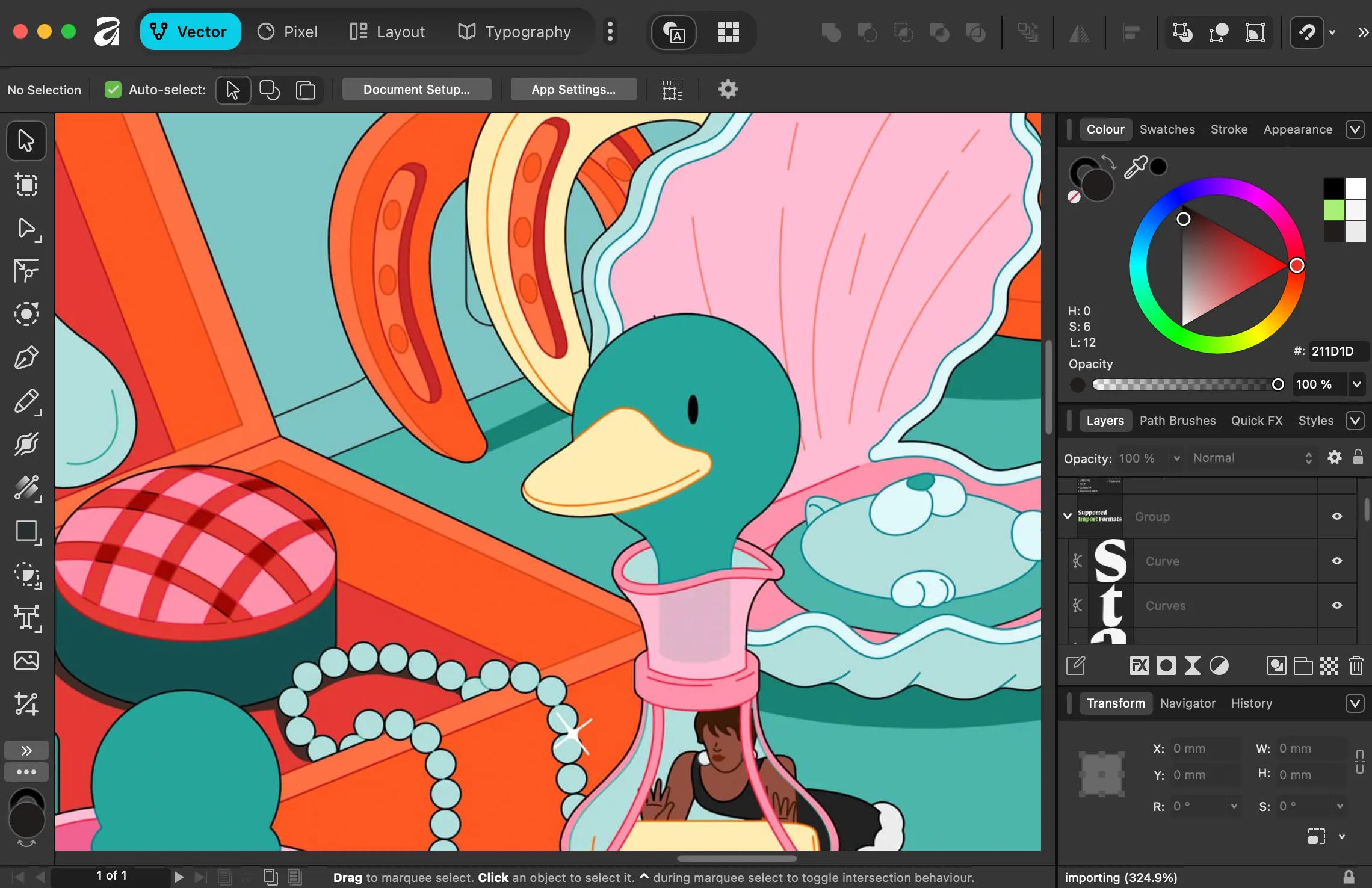Open the Swatches panel tab
This screenshot has width=1372, height=888.
pos(1167,129)
